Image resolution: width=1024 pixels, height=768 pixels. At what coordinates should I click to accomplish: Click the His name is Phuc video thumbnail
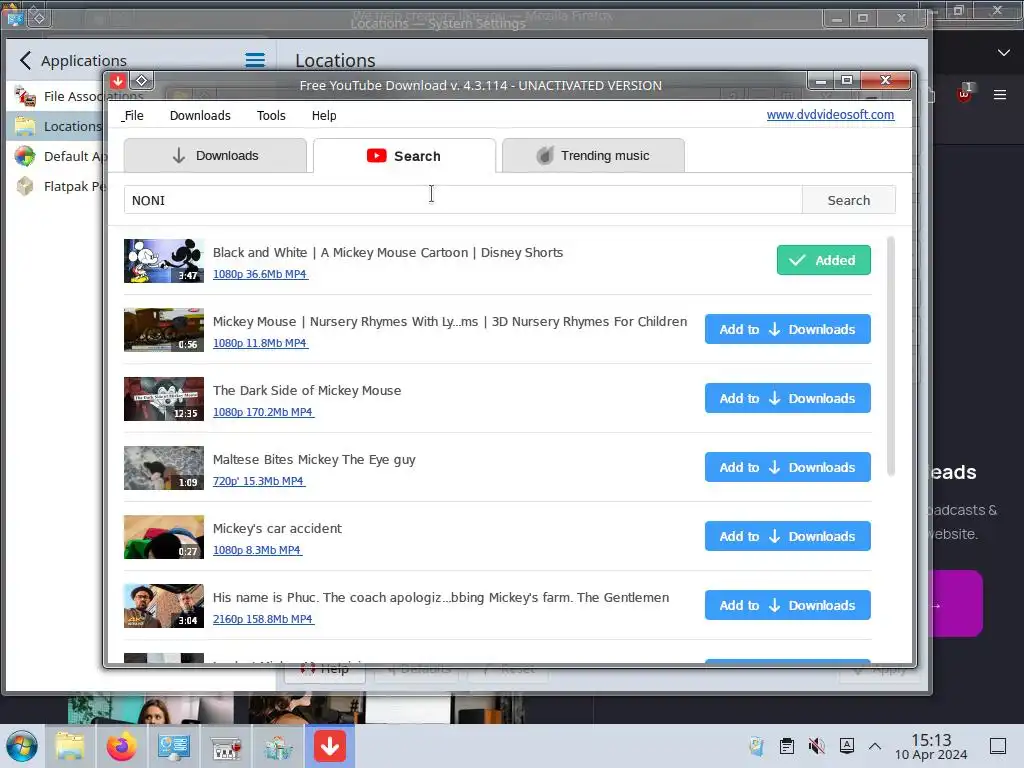coord(164,606)
